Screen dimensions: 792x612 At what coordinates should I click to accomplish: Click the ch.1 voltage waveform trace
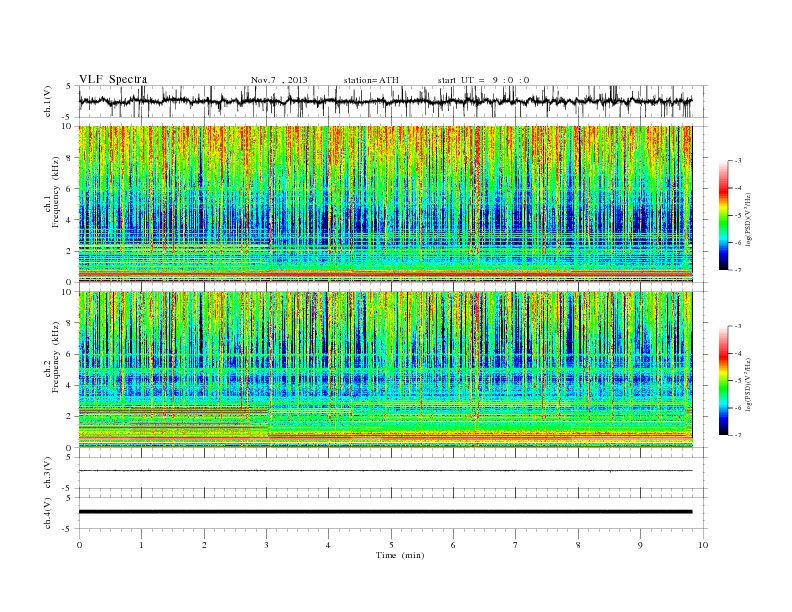pos(385,101)
